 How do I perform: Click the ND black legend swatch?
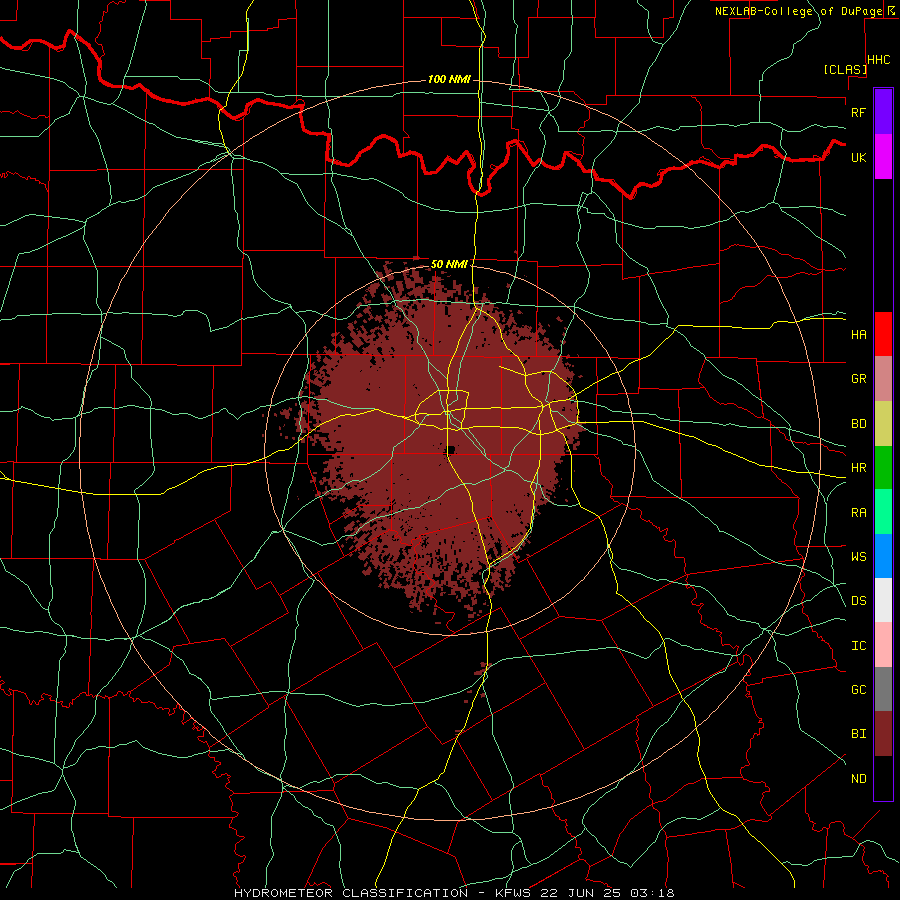click(883, 778)
